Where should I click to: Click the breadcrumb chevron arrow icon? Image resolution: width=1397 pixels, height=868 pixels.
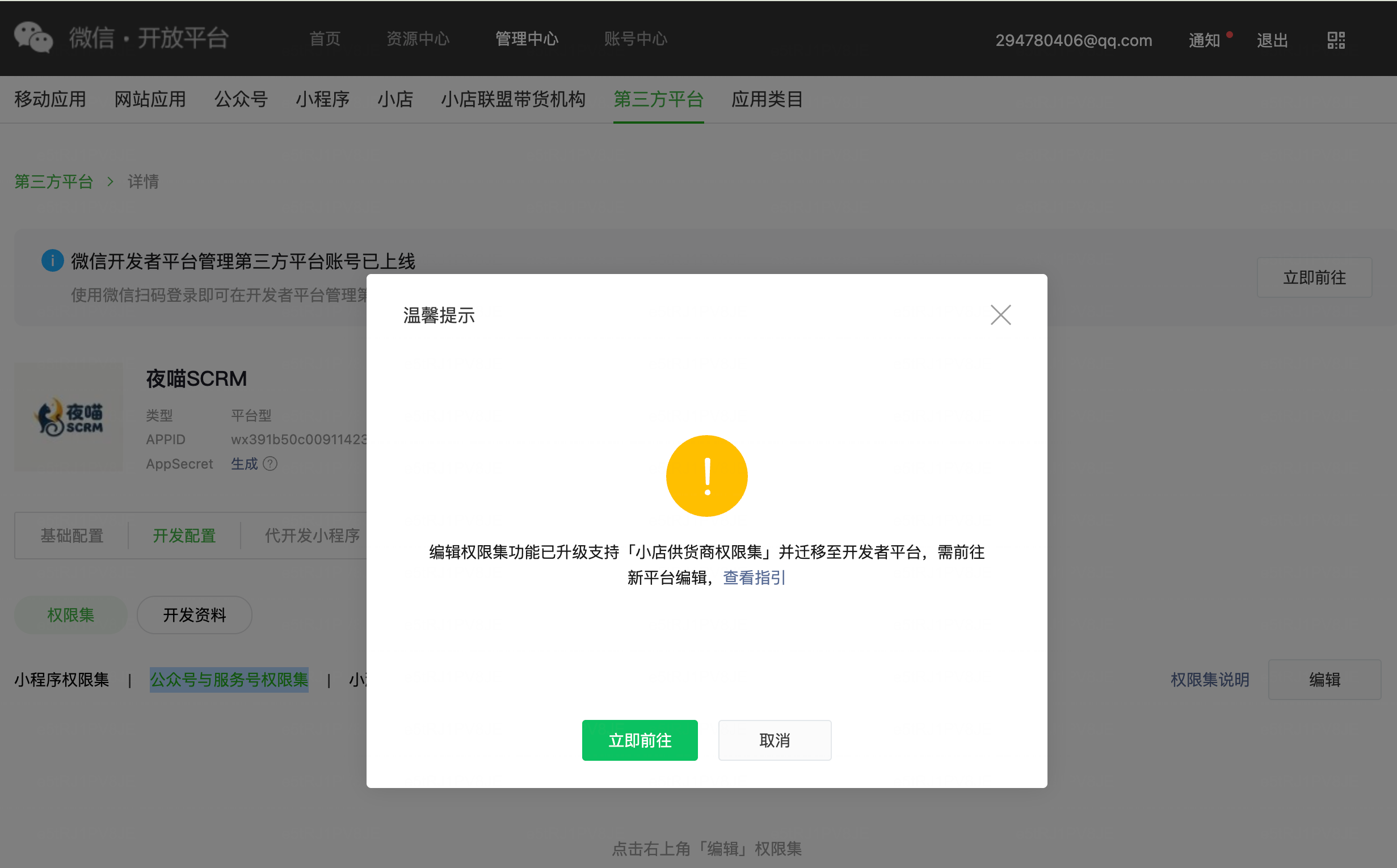(110, 182)
